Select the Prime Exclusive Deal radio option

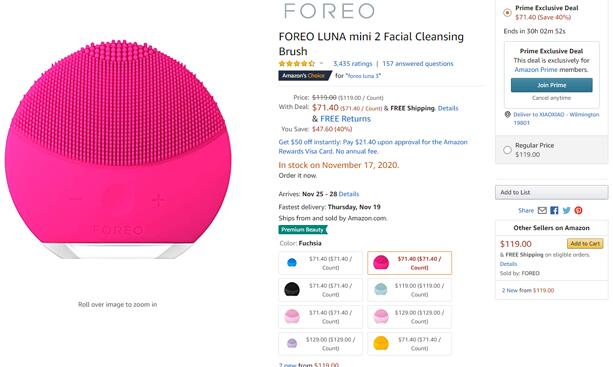click(507, 13)
